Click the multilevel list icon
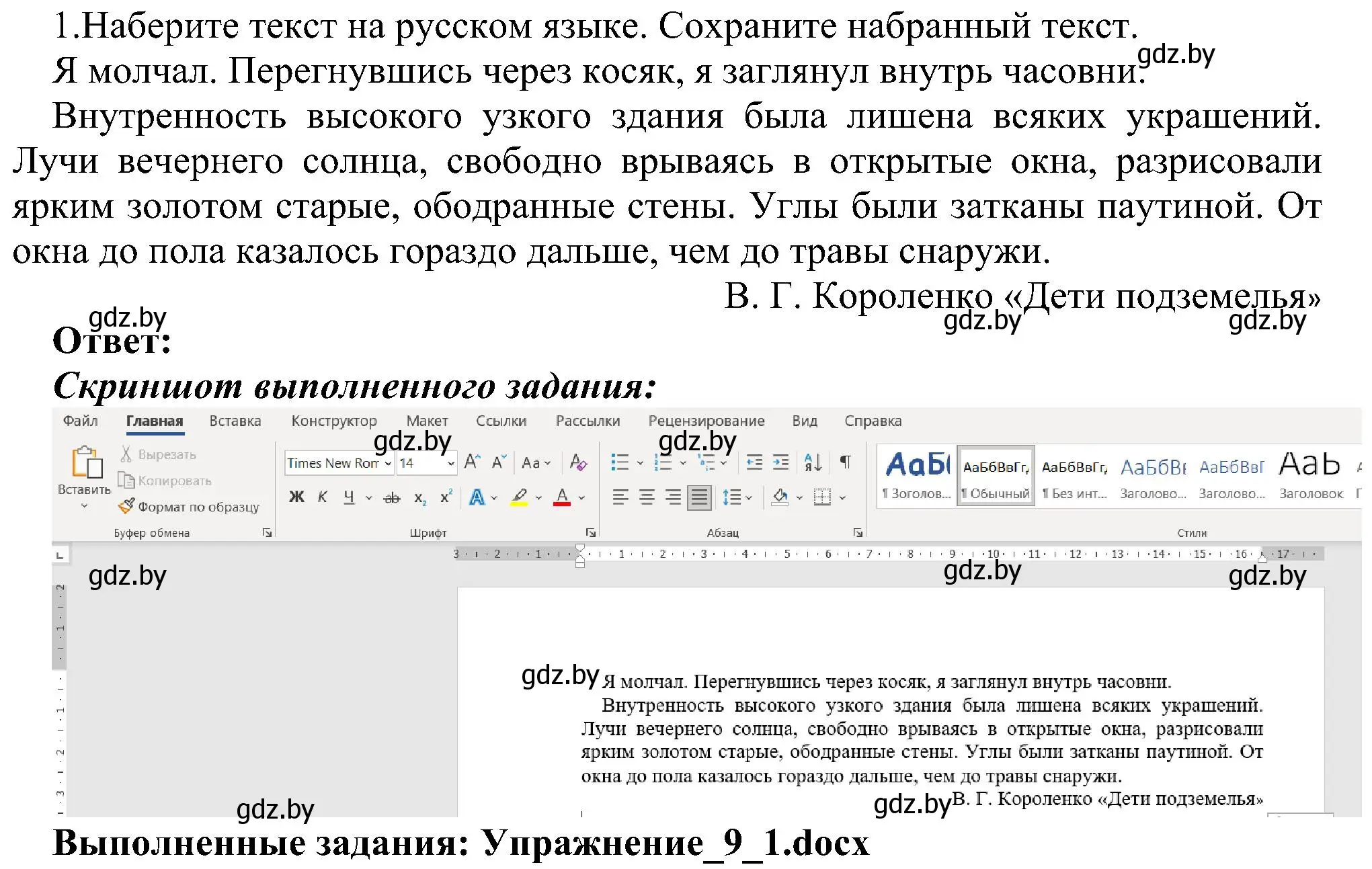1372x869 pixels. pos(706,462)
